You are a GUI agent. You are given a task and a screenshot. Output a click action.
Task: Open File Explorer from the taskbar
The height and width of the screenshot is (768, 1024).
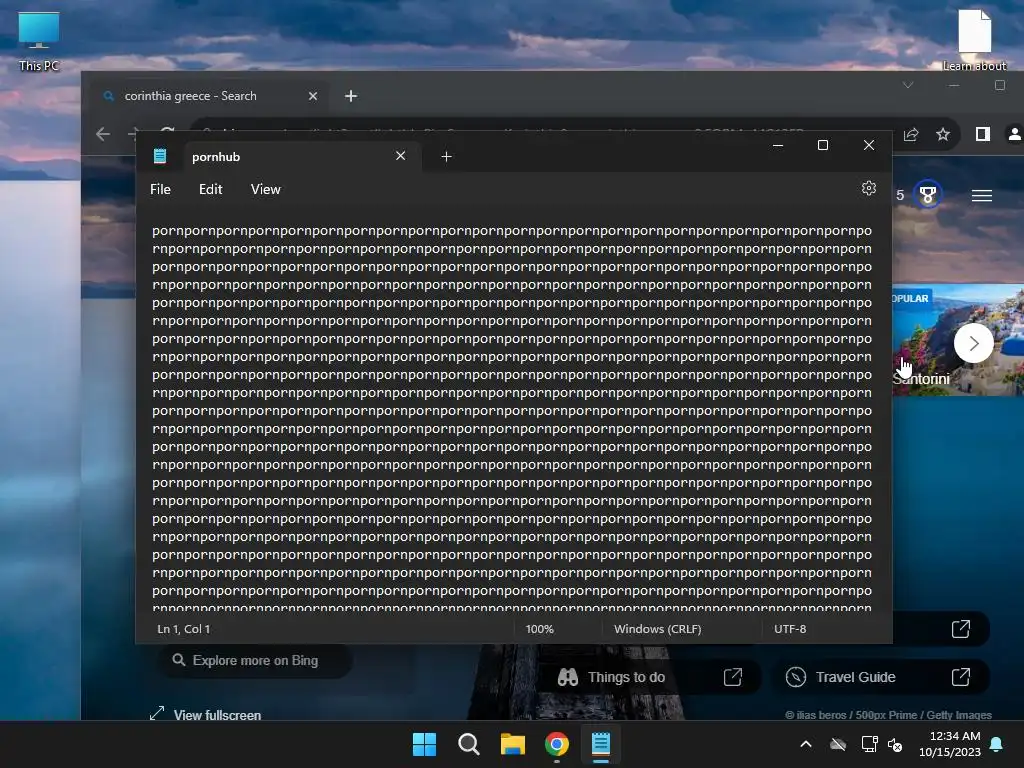pyautogui.click(x=513, y=744)
